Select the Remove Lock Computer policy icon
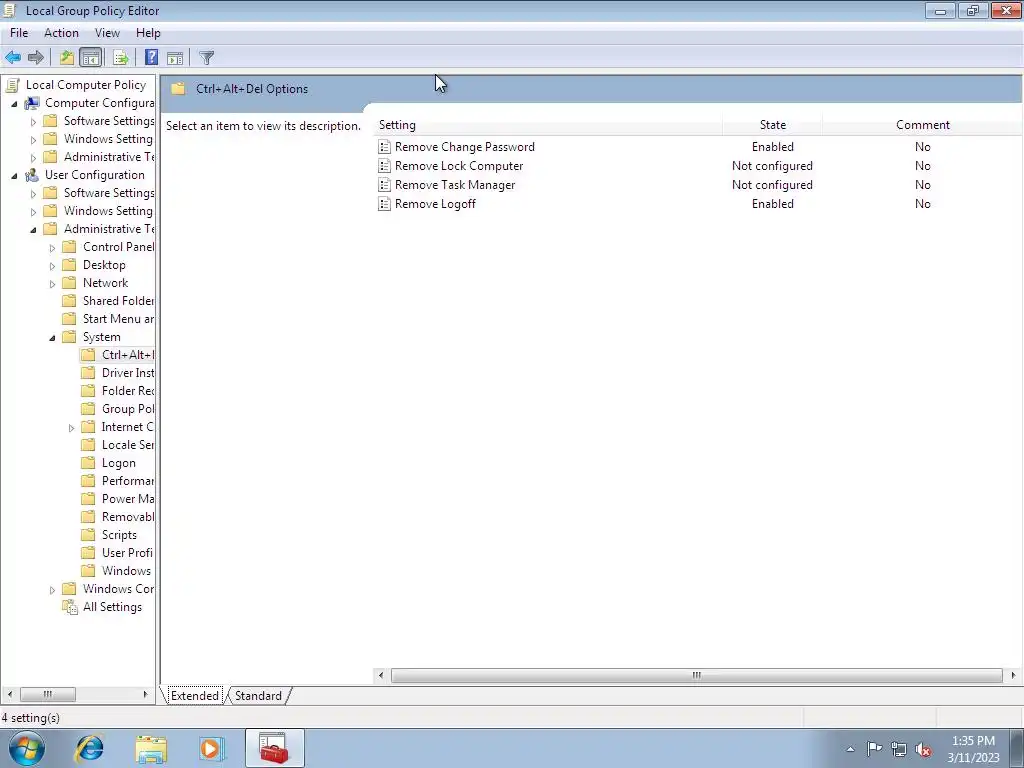Image resolution: width=1024 pixels, height=768 pixels. (385, 166)
